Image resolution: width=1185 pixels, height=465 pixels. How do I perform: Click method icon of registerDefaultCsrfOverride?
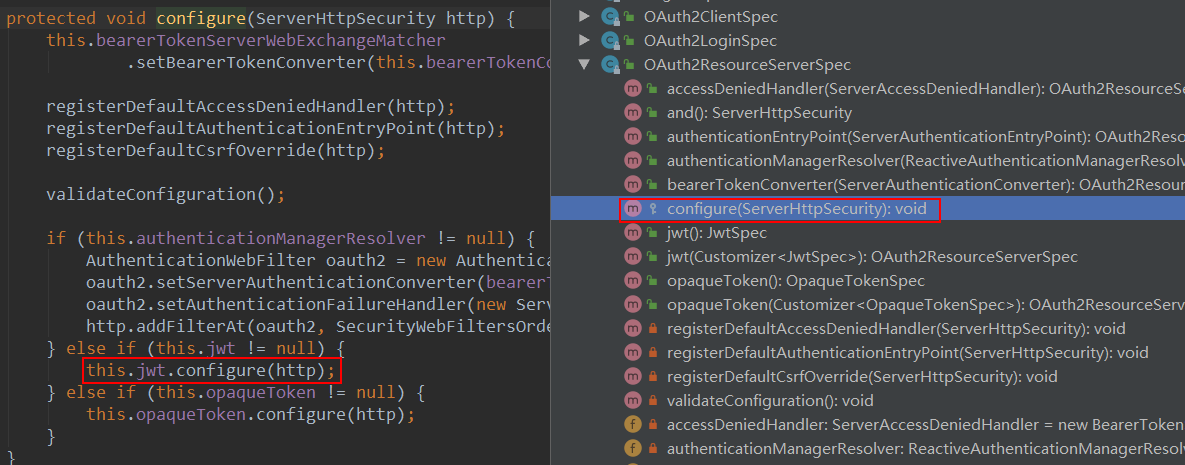pos(633,377)
